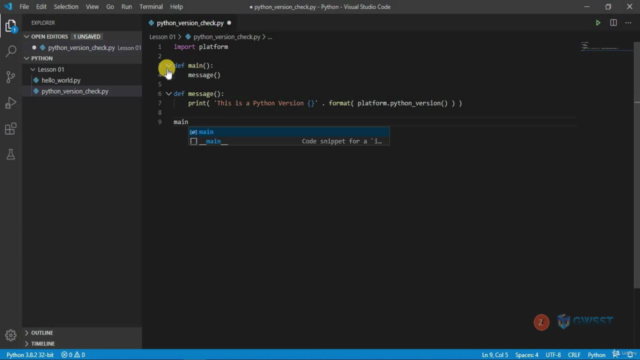Open the Edit menu
The image size is (640, 360).
[x=41, y=7]
